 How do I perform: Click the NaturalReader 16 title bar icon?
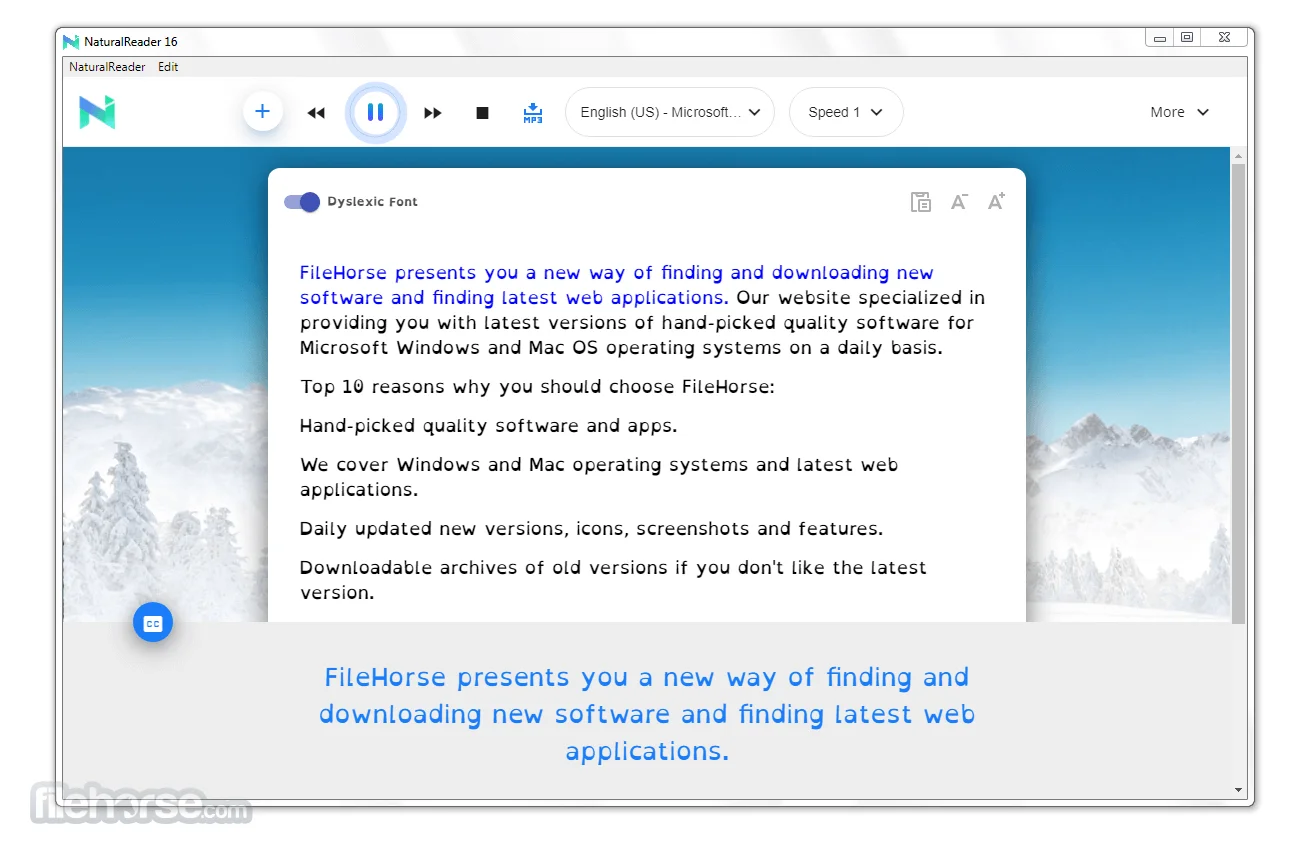click(70, 42)
